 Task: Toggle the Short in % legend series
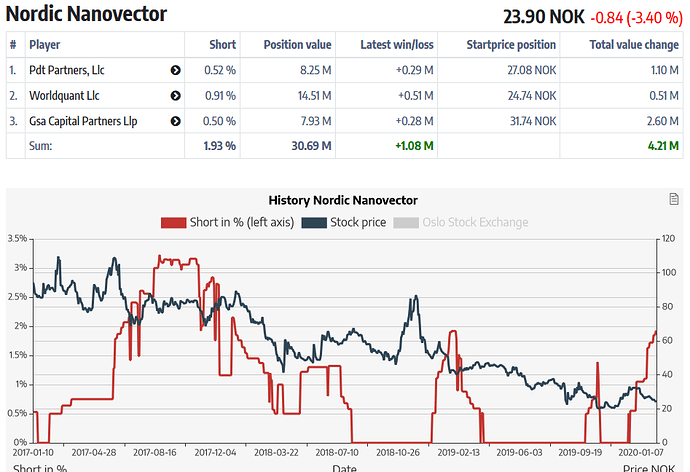point(228,223)
